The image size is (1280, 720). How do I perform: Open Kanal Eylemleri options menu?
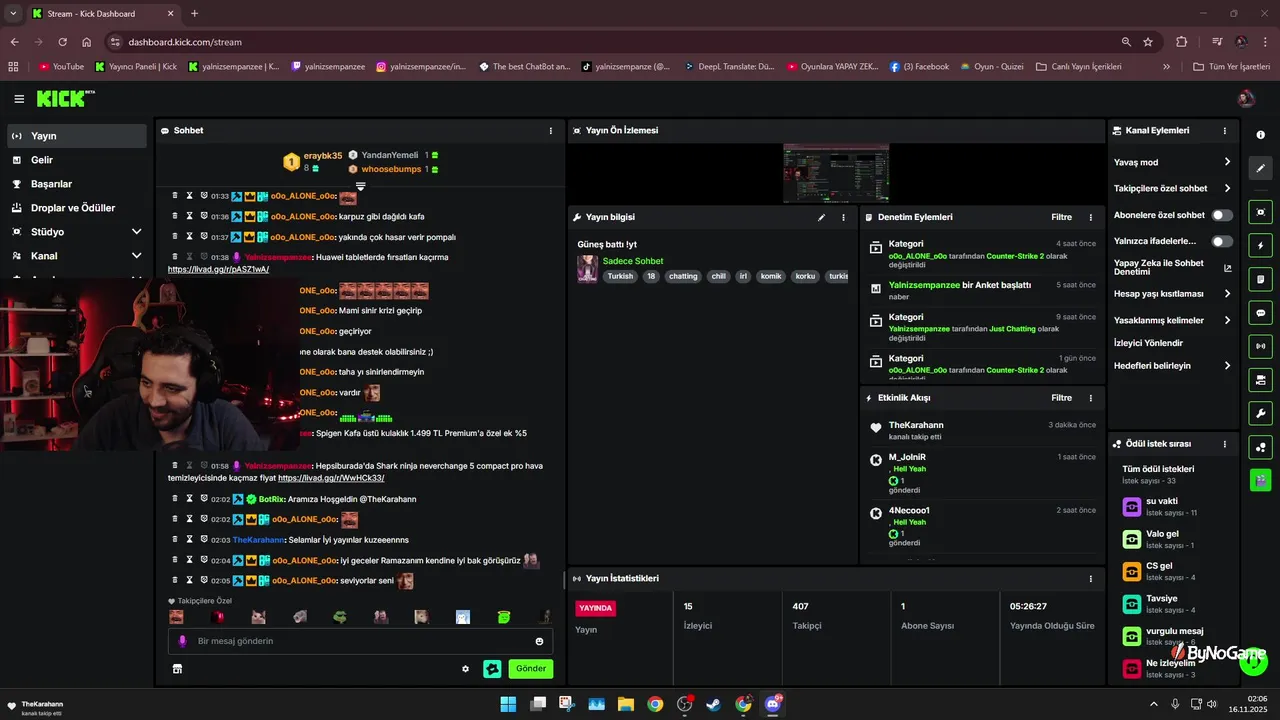1225,131
